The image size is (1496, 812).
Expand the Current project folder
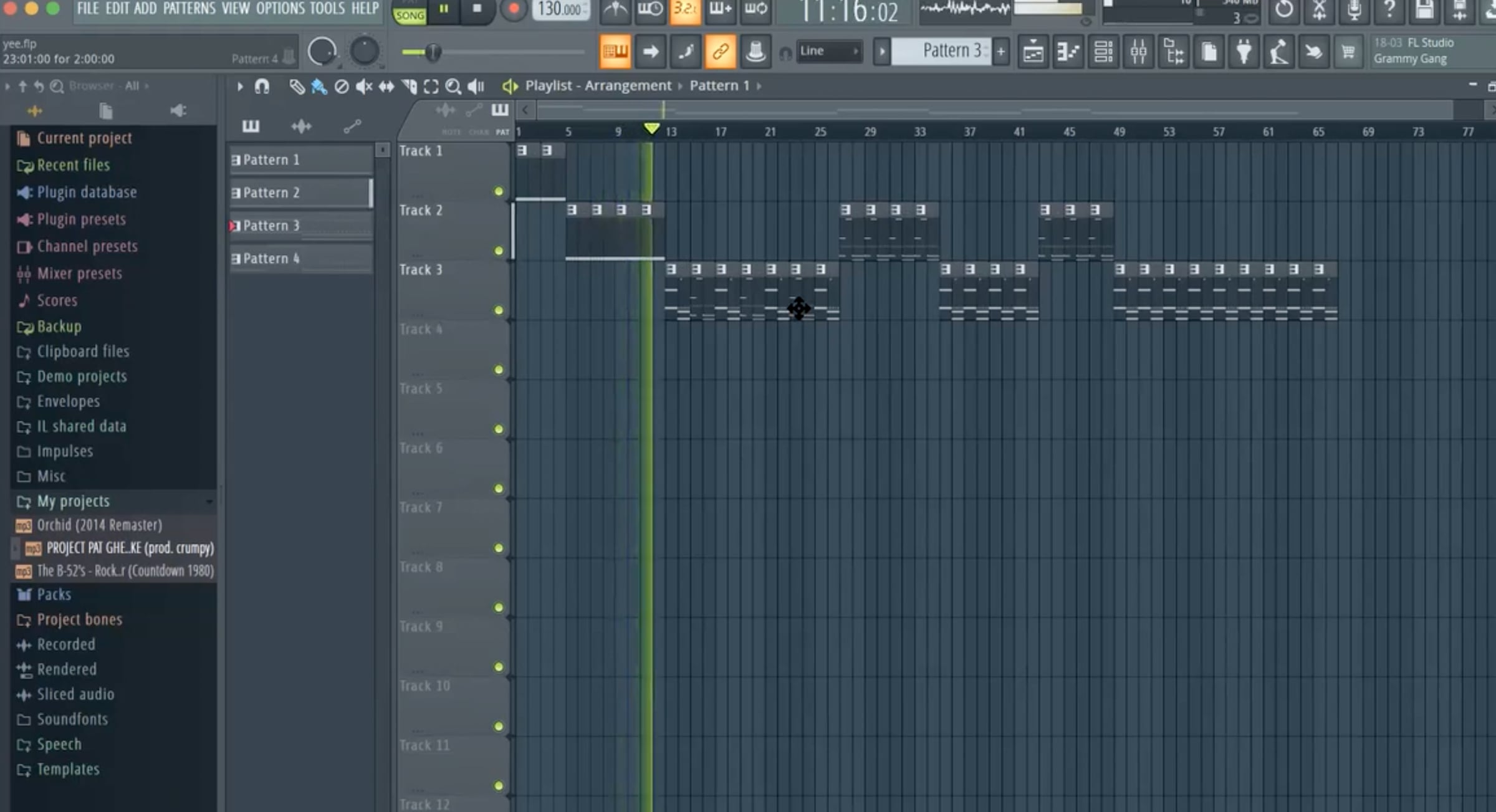pyautogui.click(x=84, y=138)
